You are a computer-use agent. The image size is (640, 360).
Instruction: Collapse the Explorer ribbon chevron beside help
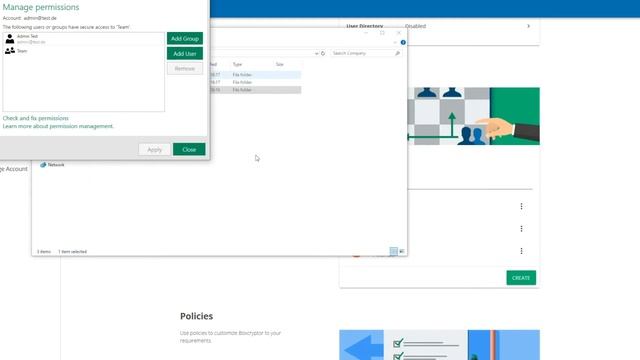[395, 42]
